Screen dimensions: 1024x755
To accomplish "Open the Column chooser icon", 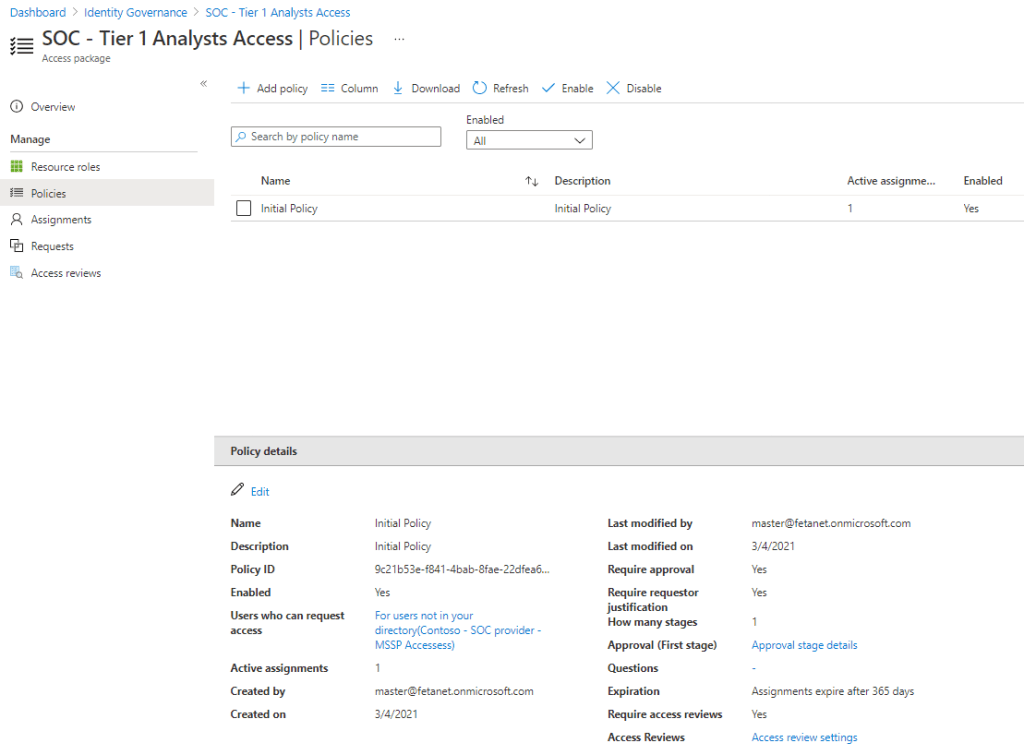I will coord(328,88).
